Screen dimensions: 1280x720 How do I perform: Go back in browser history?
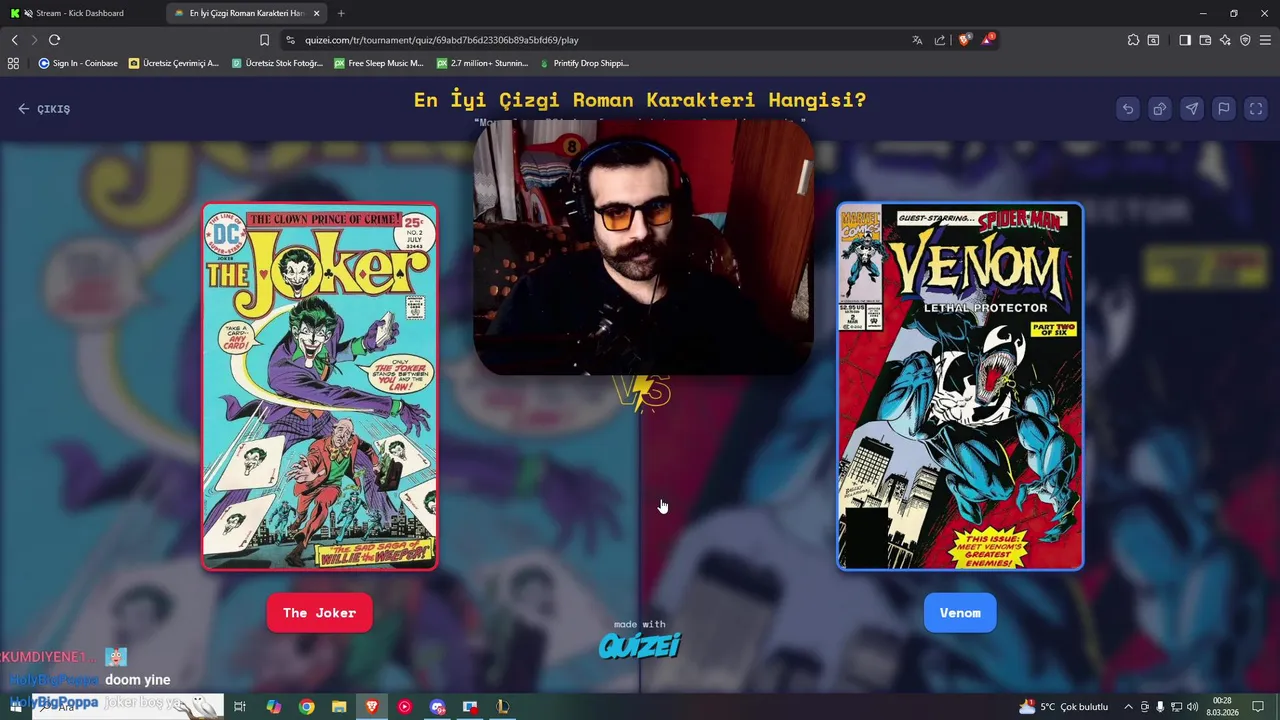15,40
